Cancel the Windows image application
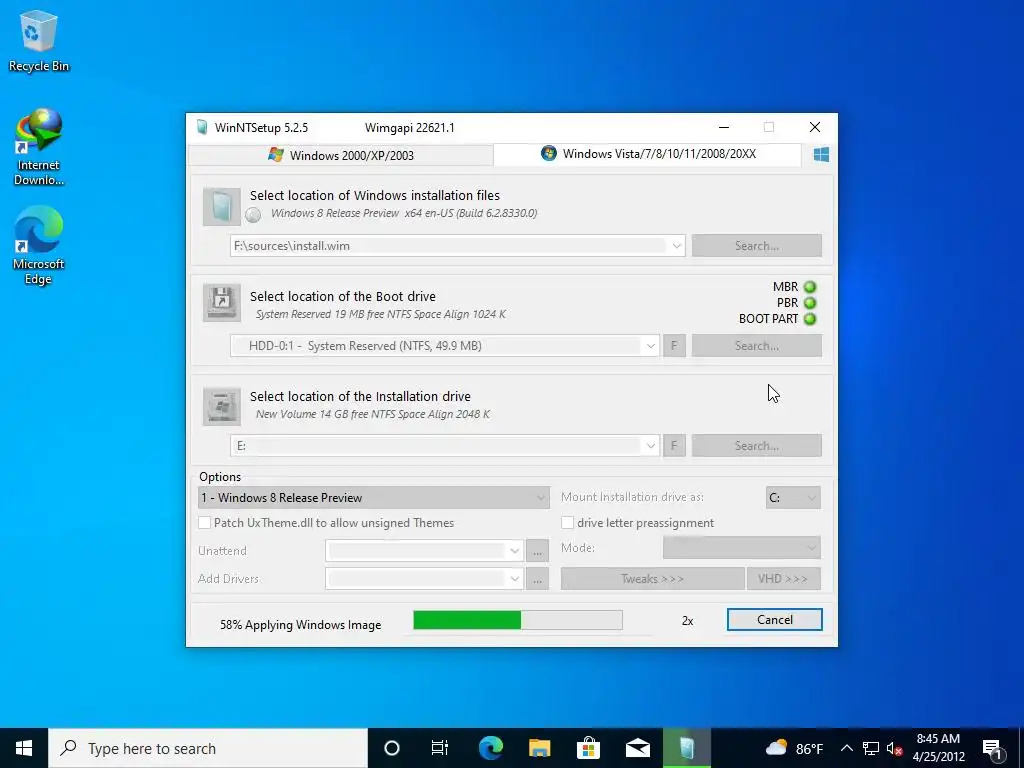Screen dimensions: 1024x768 (x=775, y=620)
